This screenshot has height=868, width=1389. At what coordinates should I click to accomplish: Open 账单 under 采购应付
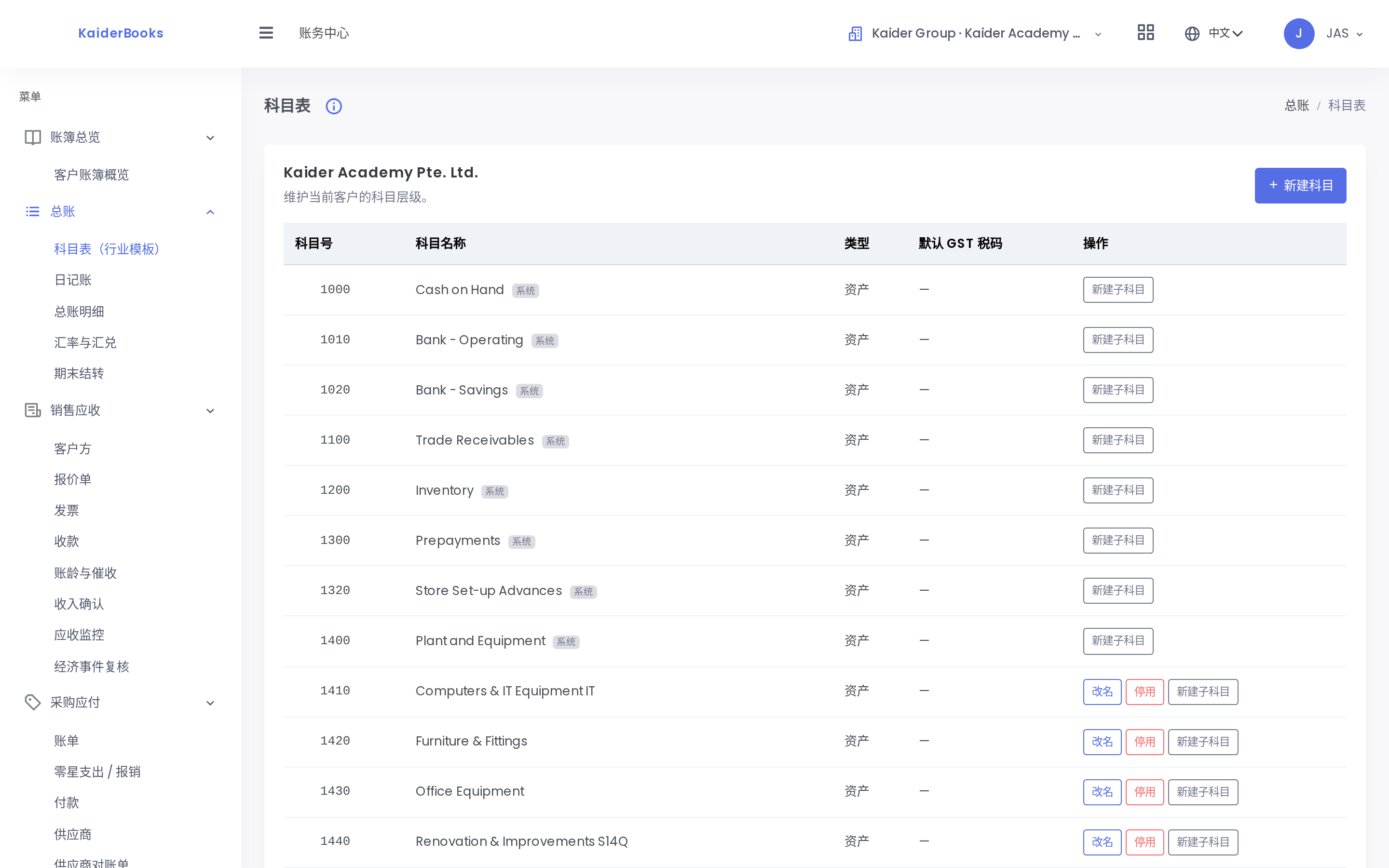click(x=66, y=741)
